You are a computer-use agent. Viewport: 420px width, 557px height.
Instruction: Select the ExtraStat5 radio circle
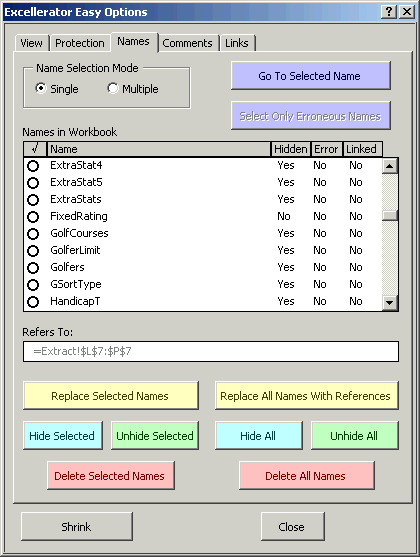click(x=33, y=183)
